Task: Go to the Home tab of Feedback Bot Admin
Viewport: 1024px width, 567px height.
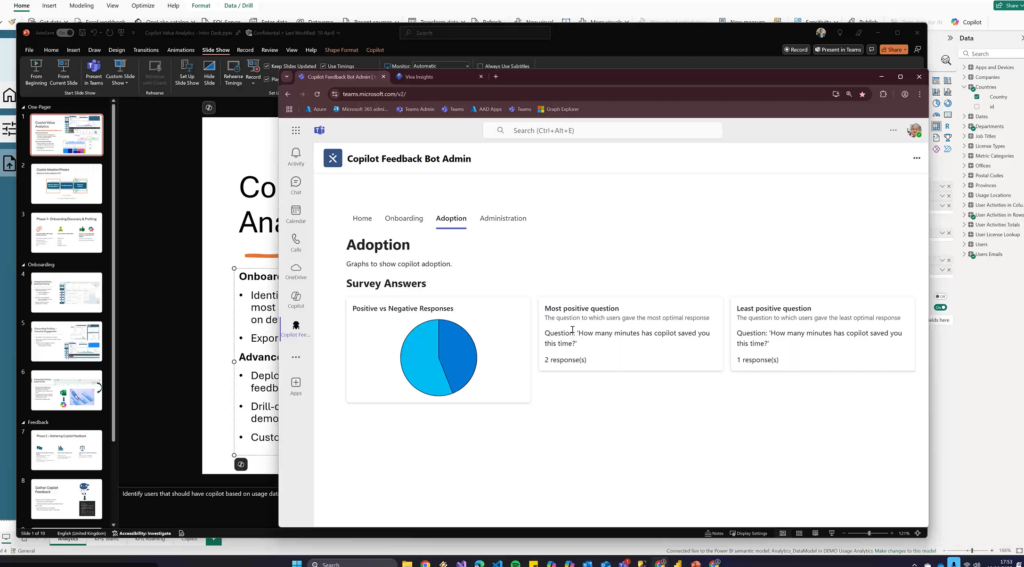Action: point(362,218)
